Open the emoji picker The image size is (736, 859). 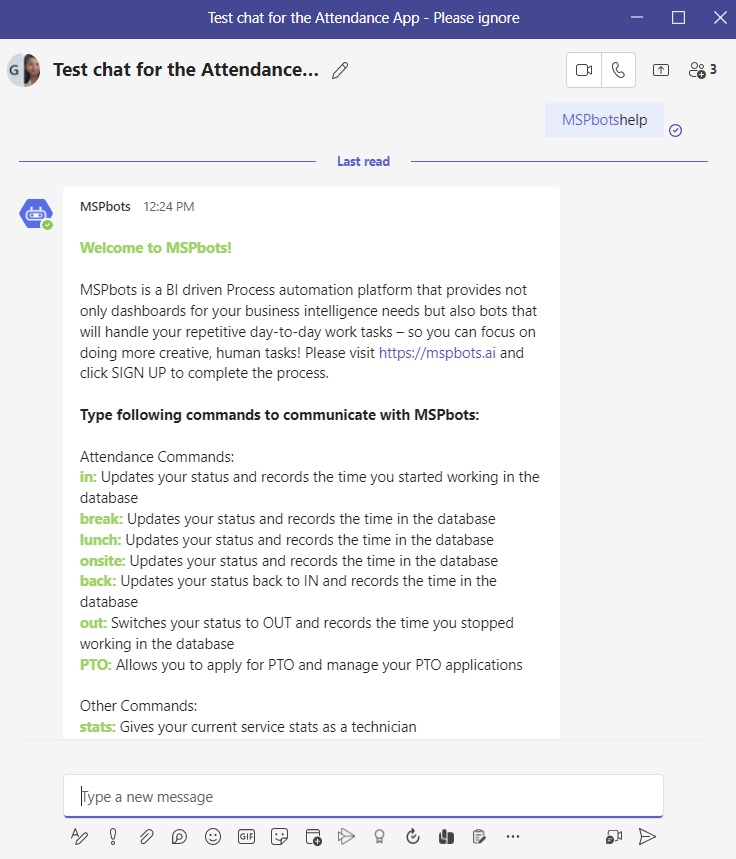click(x=213, y=836)
